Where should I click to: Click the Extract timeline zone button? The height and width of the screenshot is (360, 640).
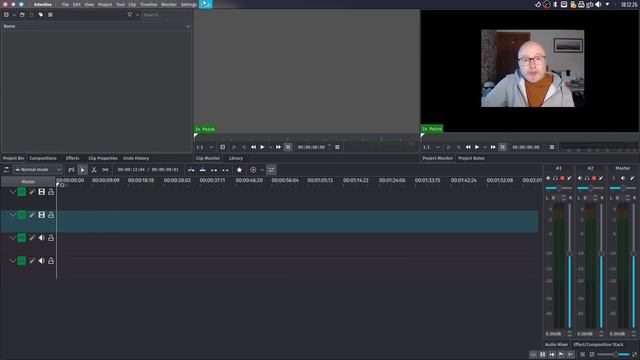[214, 170]
